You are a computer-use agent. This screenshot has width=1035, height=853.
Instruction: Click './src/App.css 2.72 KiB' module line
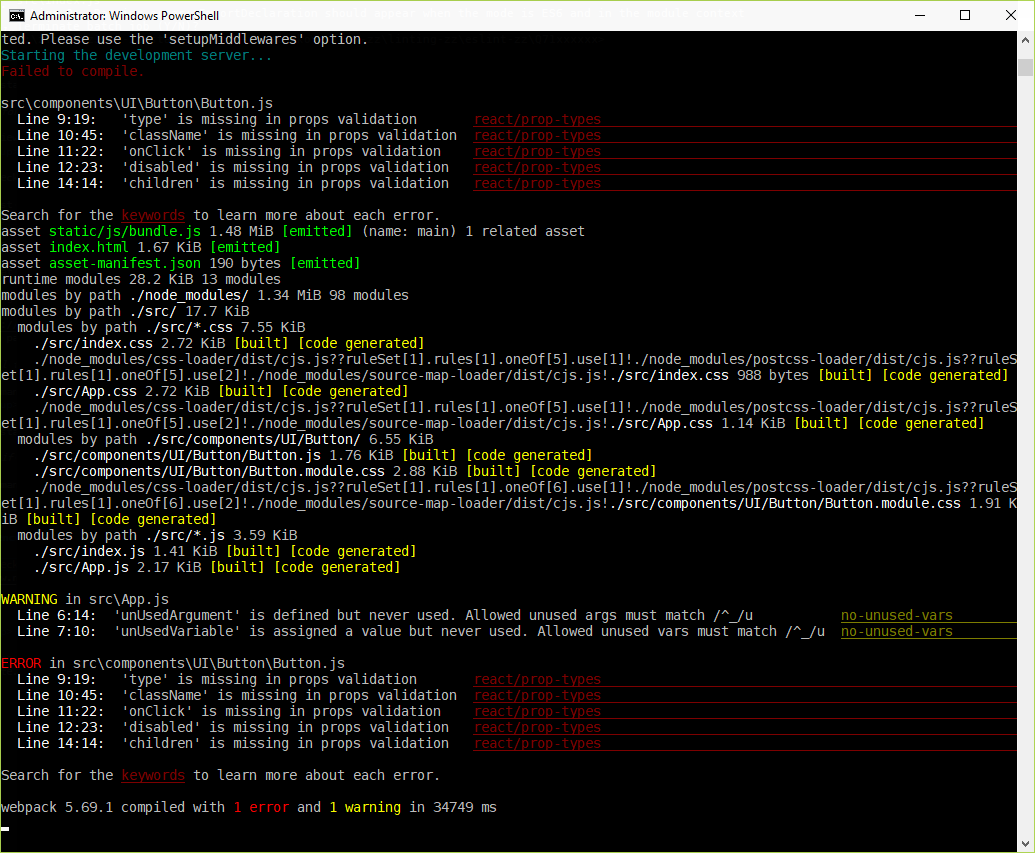[221, 392]
